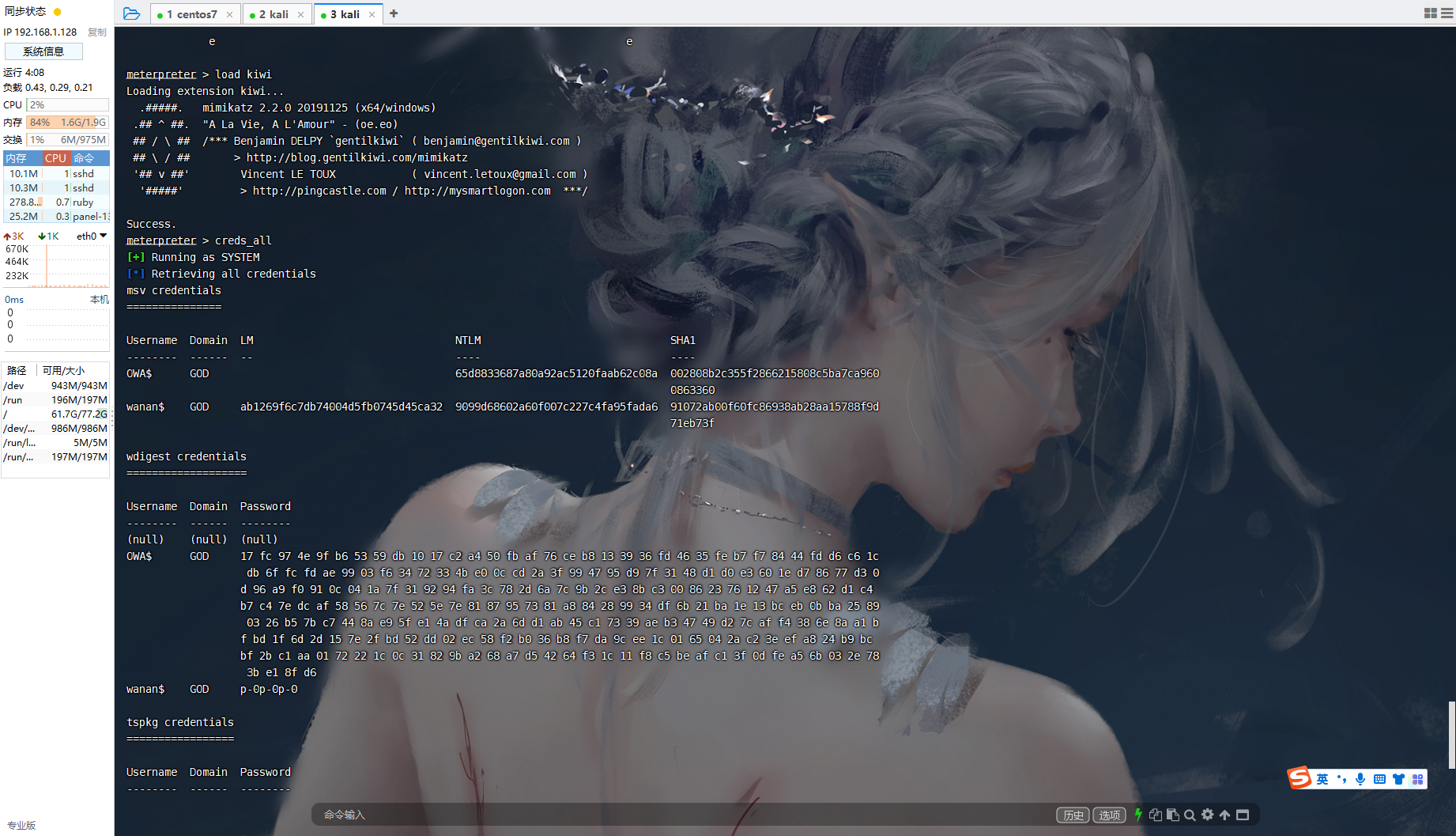Open Sogou skin shirt icon
Image resolution: width=1456 pixels, height=836 pixels.
(1398, 779)
